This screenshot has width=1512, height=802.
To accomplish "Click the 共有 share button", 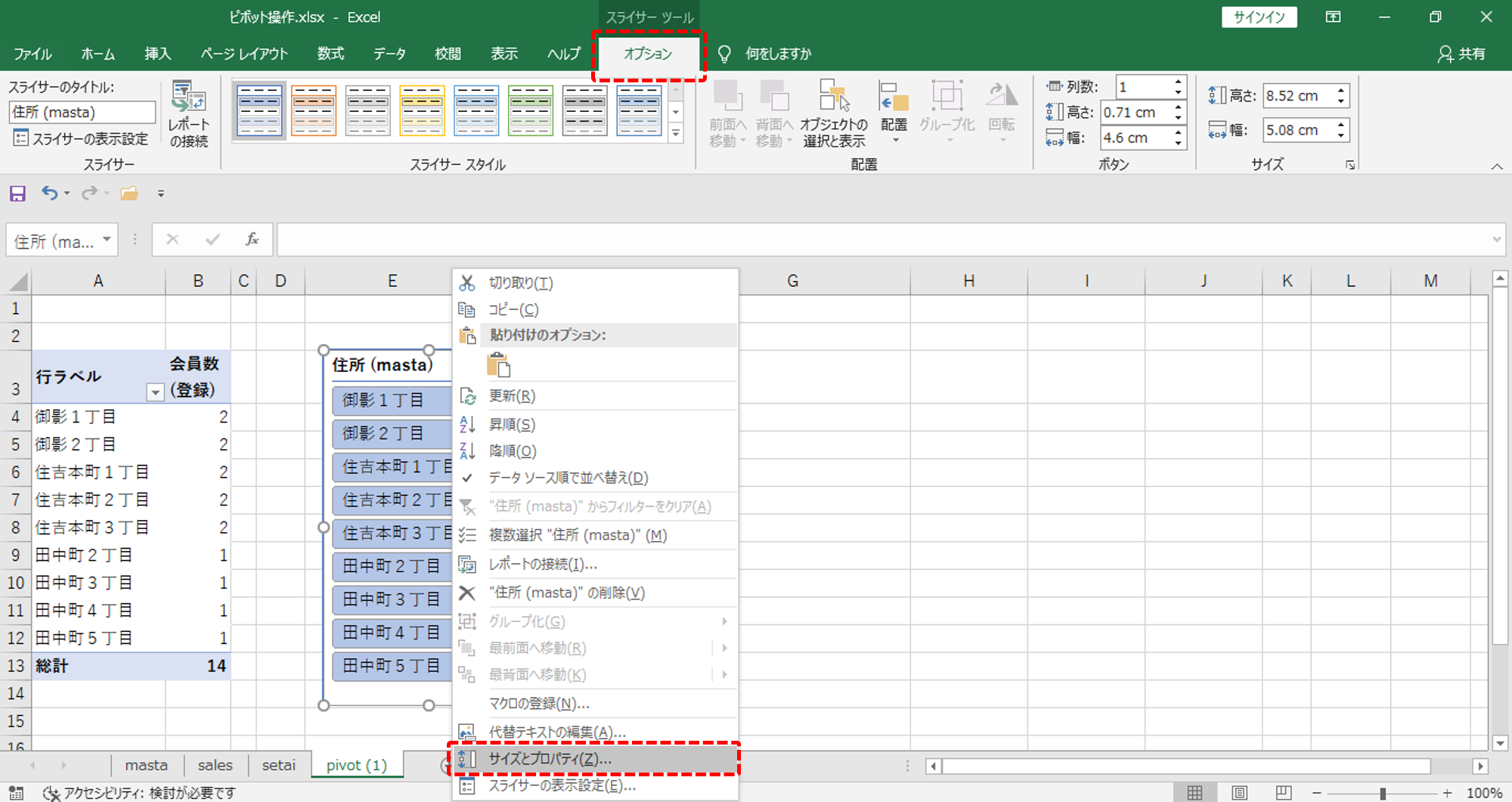I will coord(1461,54).
